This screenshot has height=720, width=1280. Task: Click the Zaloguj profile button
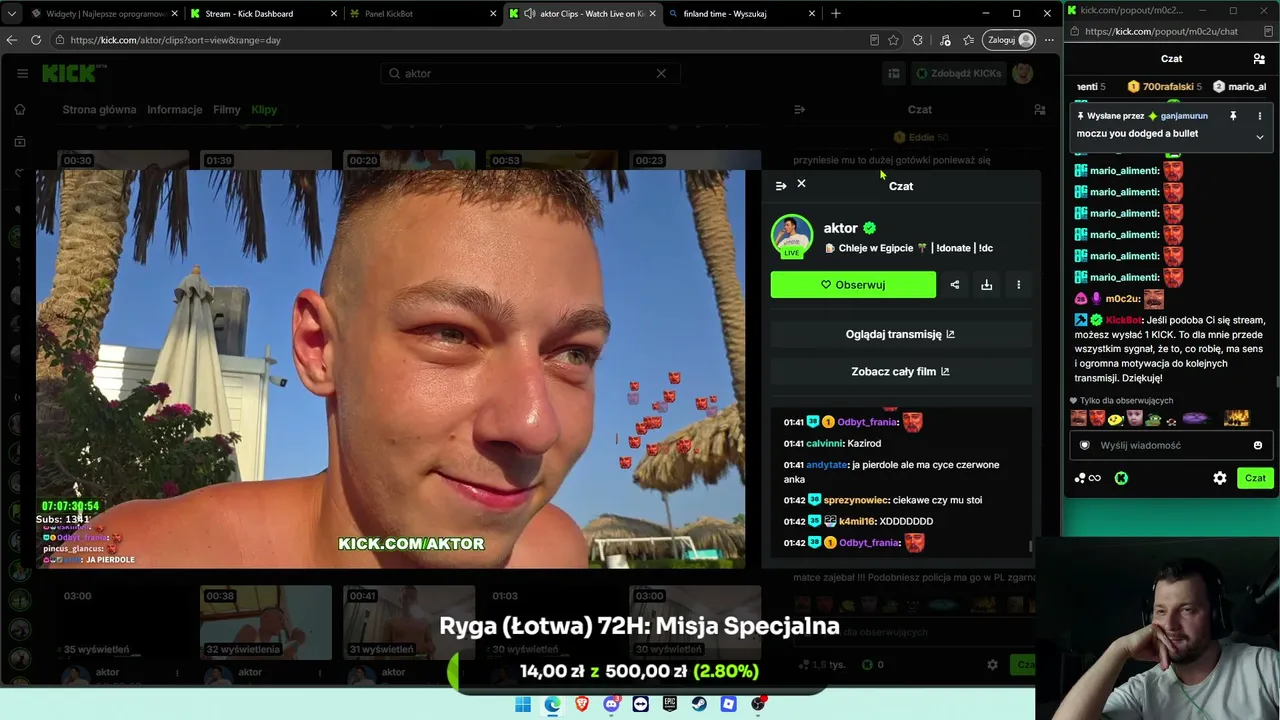coord(1008,40)
